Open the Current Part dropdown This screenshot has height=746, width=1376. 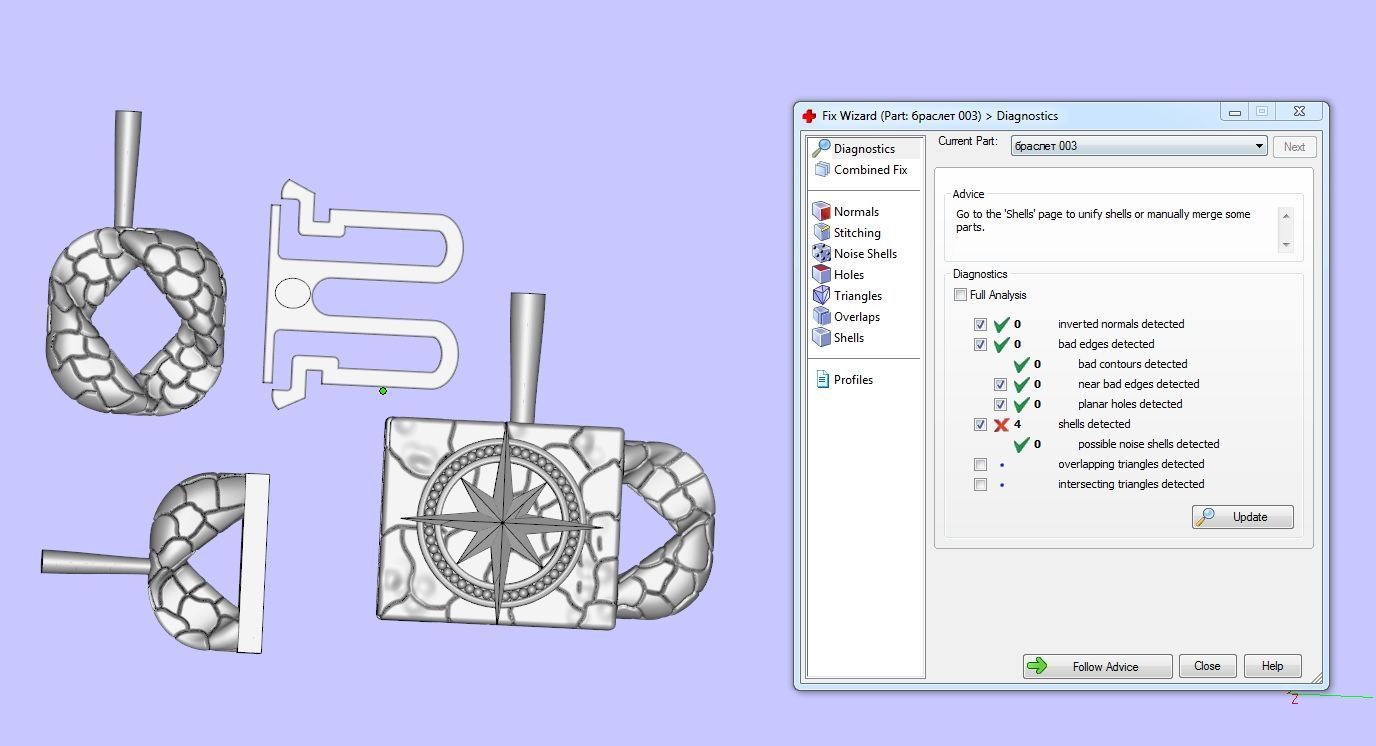pyautogui.click(x=1139, y=146)
